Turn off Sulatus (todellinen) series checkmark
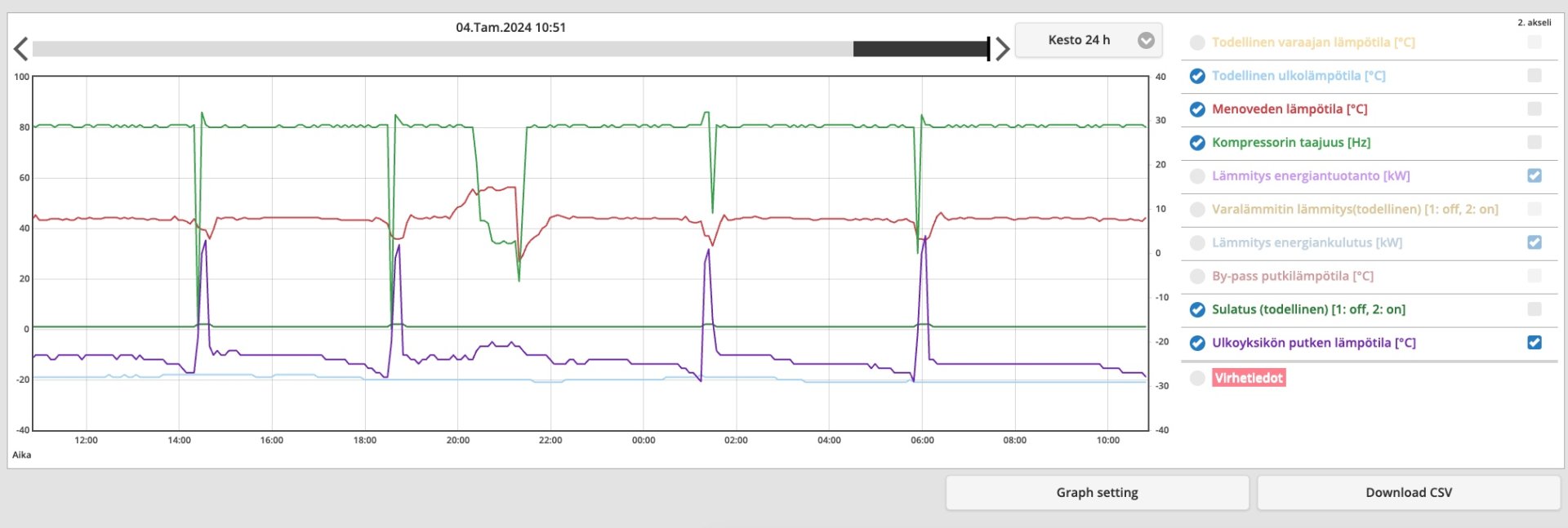The image size is (1568, 528). (1197, 310)
